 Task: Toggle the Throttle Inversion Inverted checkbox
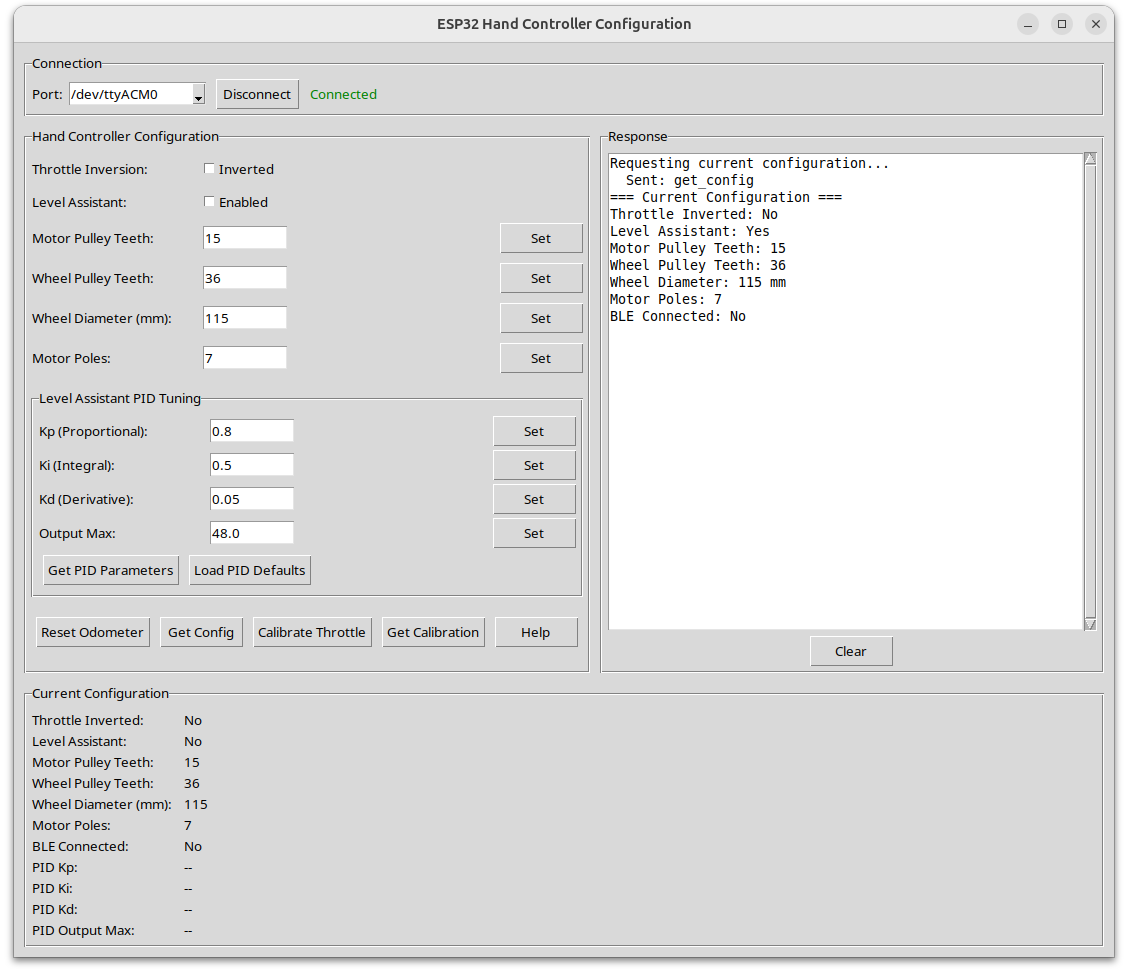[x=210, y=170]
